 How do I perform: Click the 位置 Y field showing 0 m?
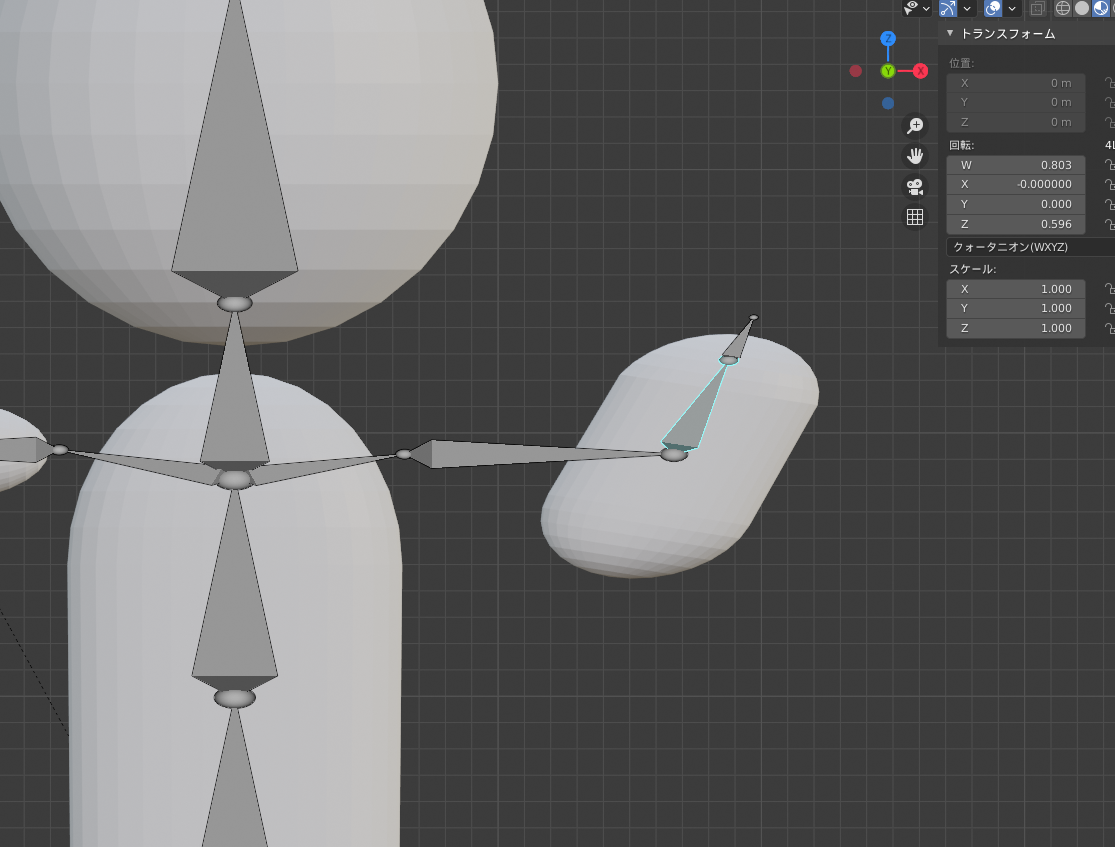[1015, 102]
